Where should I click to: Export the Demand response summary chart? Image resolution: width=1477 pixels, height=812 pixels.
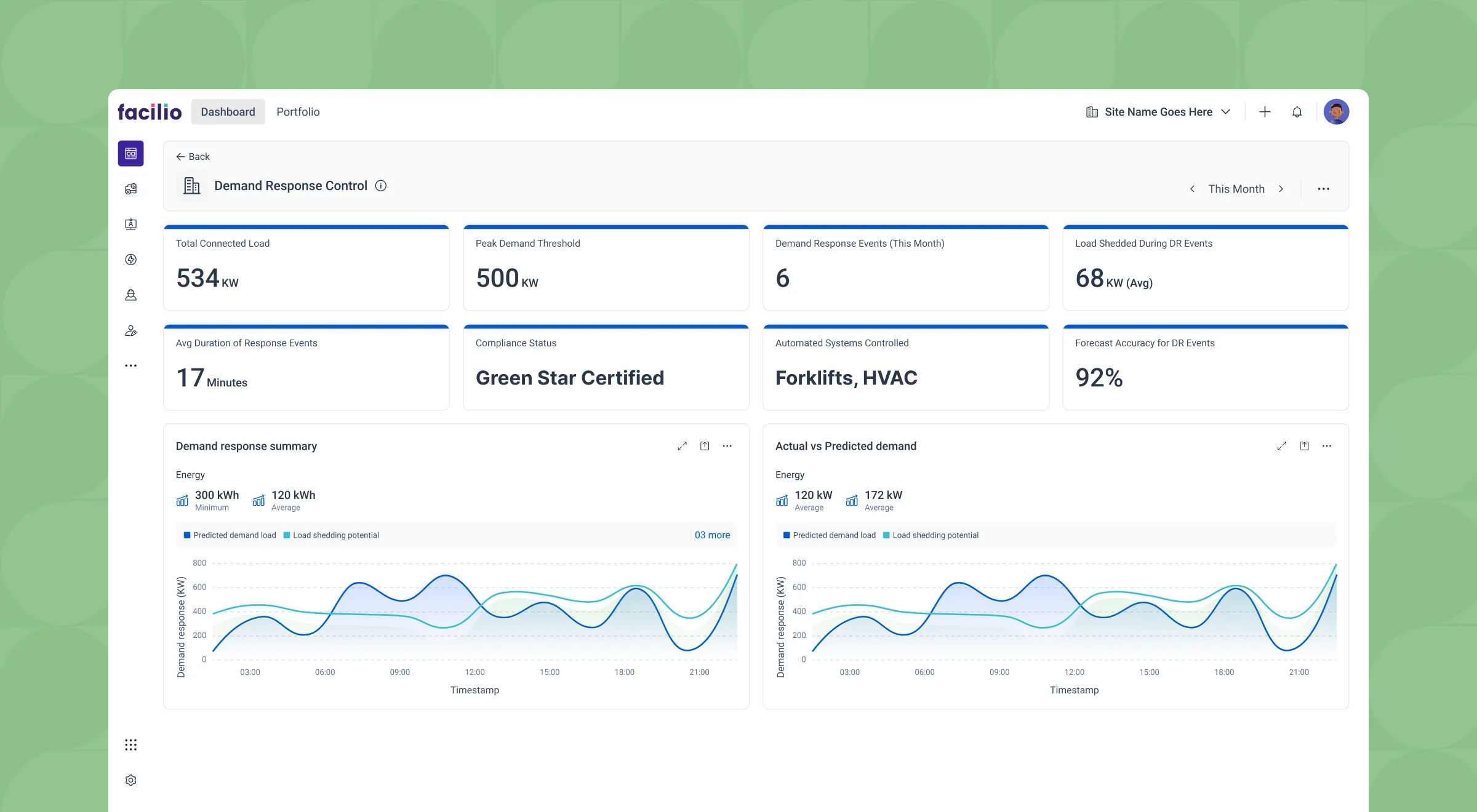(x=705, y=446)
